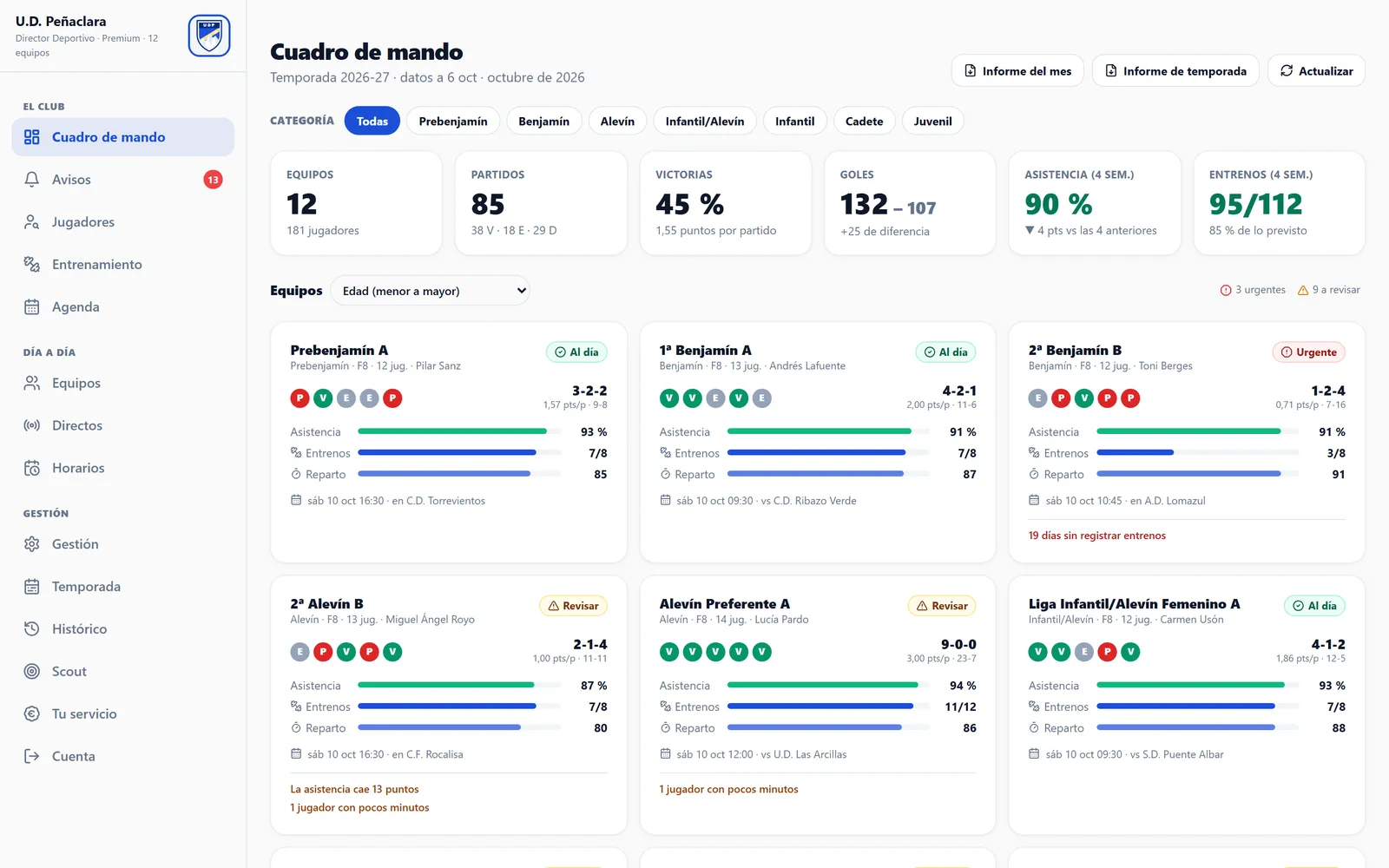
Task: Open the 1ª Benjamín A team card title
Action: [x=705, y=351]
